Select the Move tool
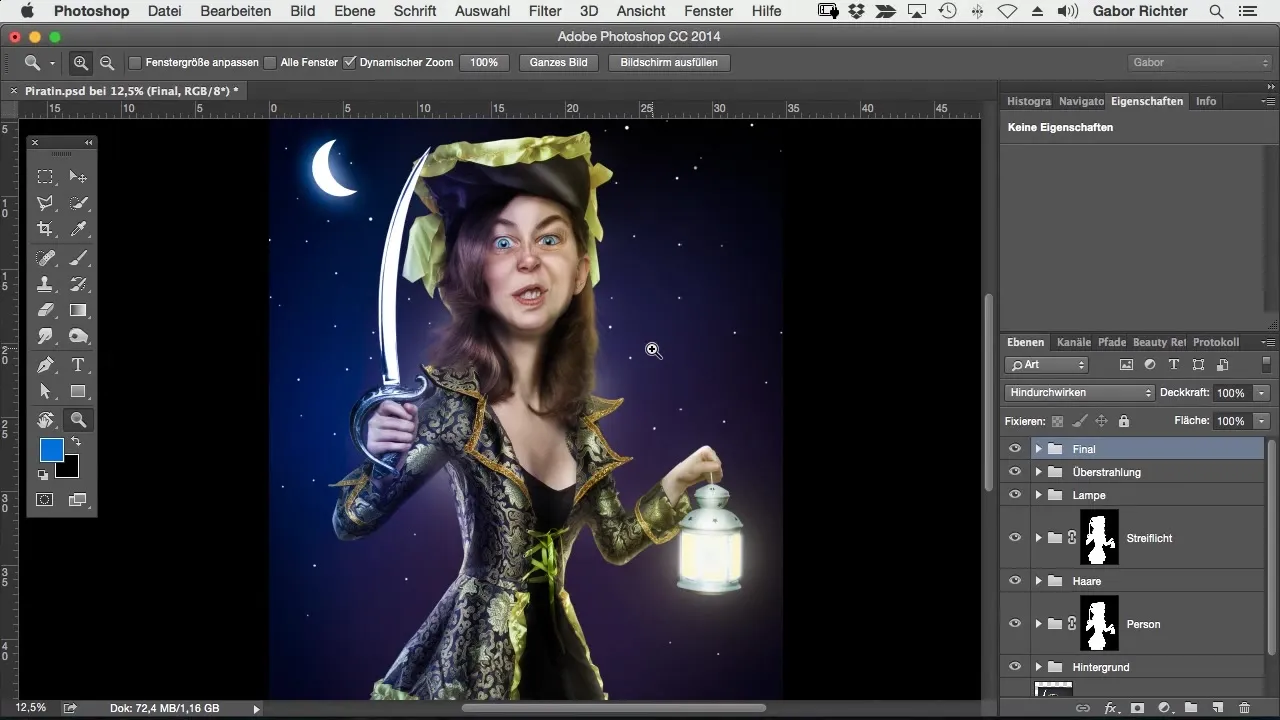The height and width of the screenshot is (720, 1280). pos(78,177)
